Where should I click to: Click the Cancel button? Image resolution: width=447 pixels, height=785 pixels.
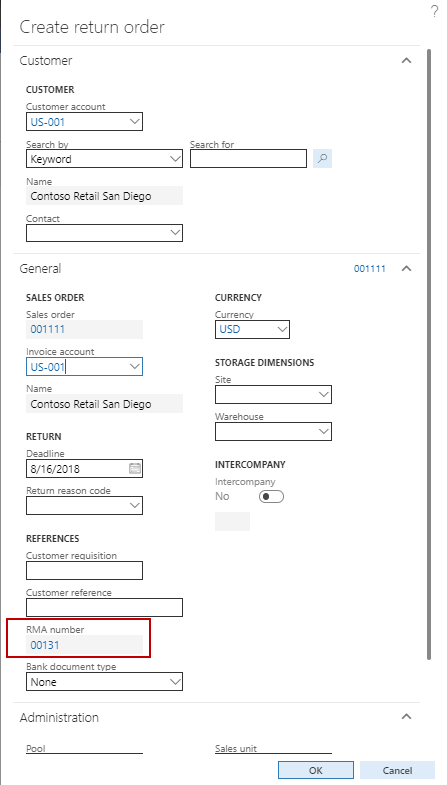pos(397,770)
